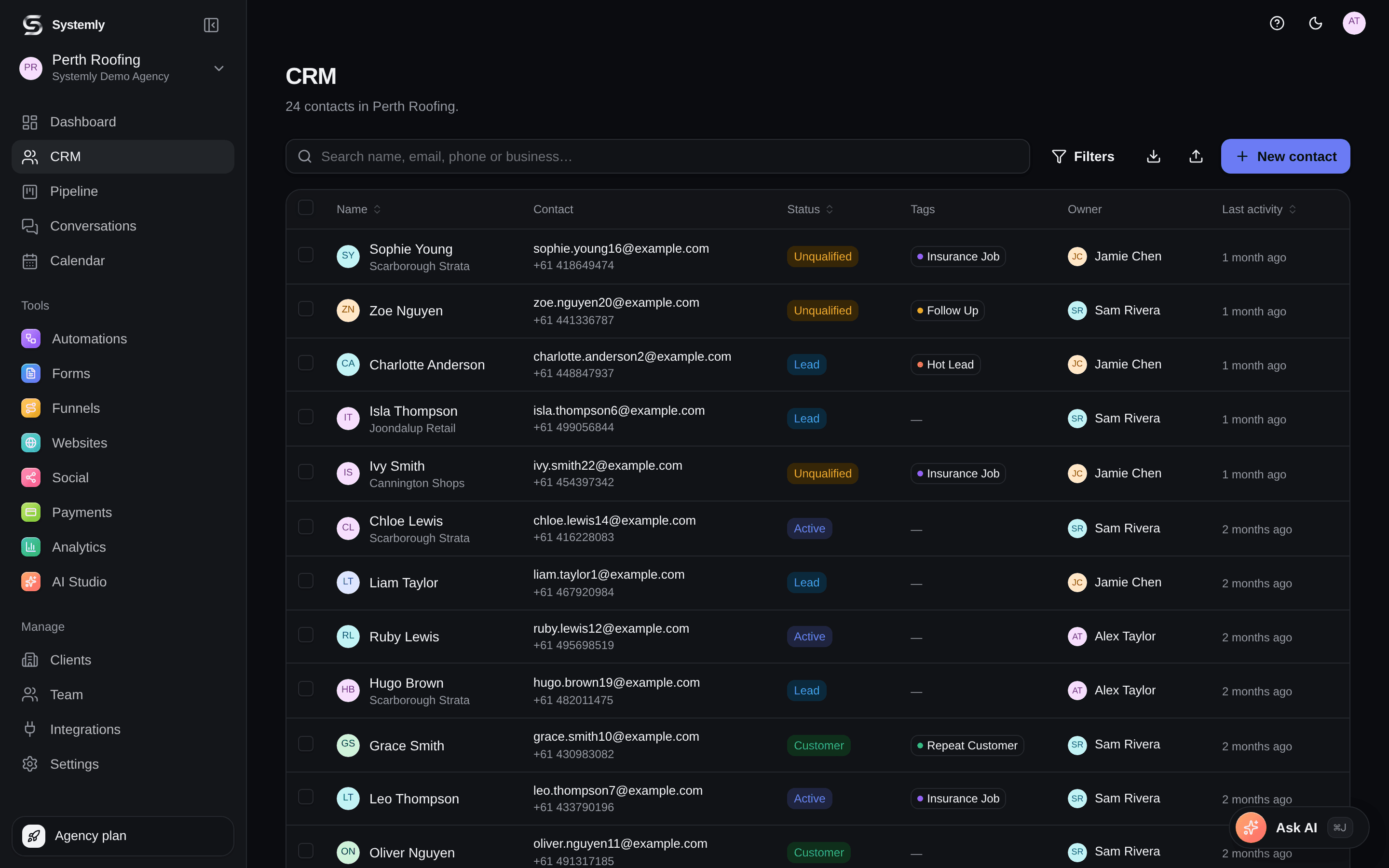Click the Repeat Customer tag
1389x868 pixels.
pyautogui.click(x=967, y=745)
